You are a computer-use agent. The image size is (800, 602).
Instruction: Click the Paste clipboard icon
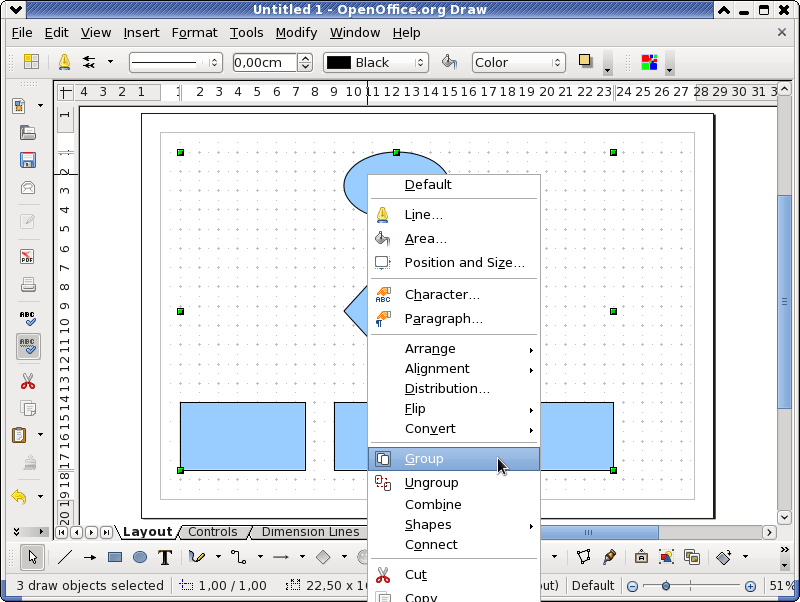pos(19,435)
